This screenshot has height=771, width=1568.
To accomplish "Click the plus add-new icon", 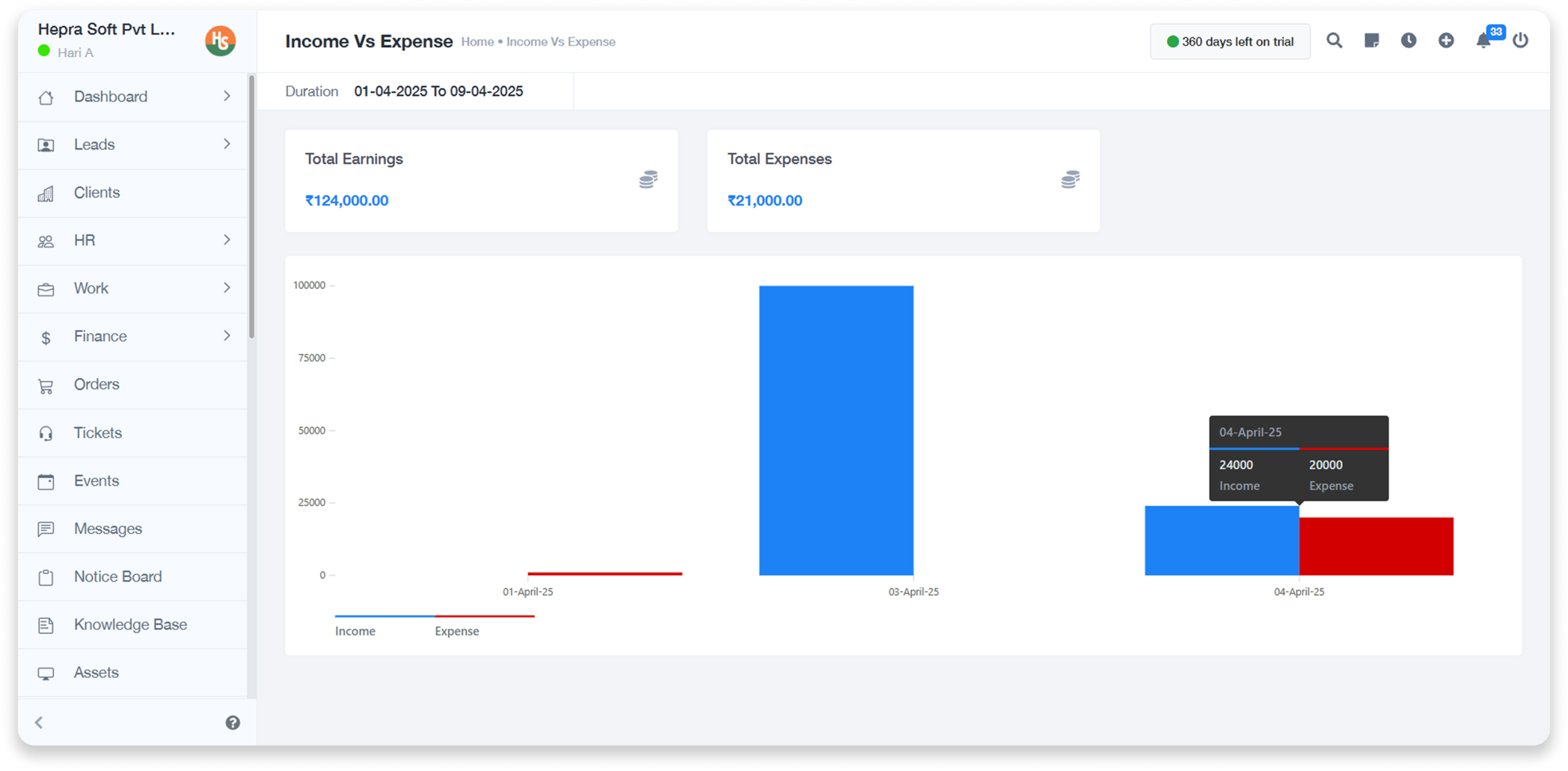I will tap(1445, 40).
